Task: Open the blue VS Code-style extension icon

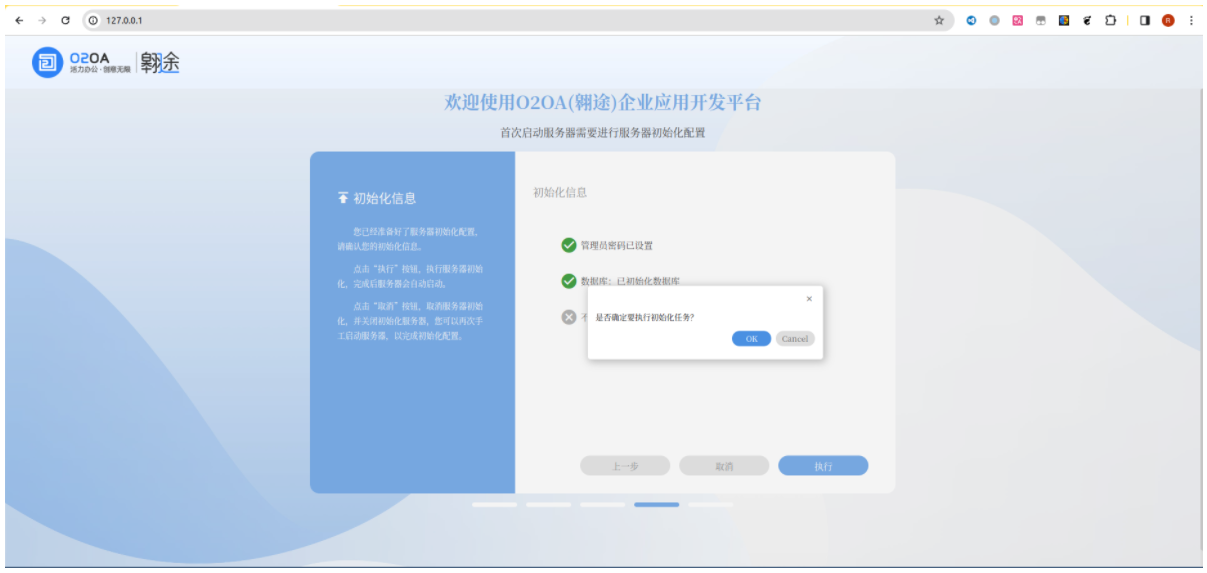Action: point(971,20)
